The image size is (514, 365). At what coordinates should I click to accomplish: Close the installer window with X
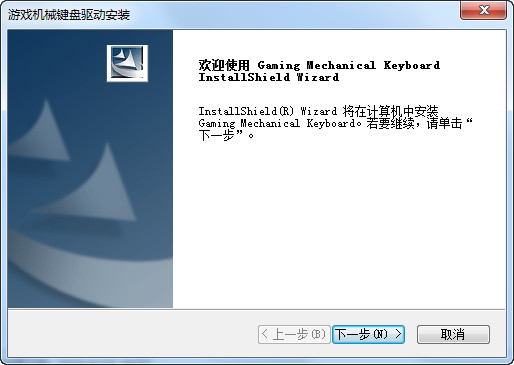tap(484, 10)
